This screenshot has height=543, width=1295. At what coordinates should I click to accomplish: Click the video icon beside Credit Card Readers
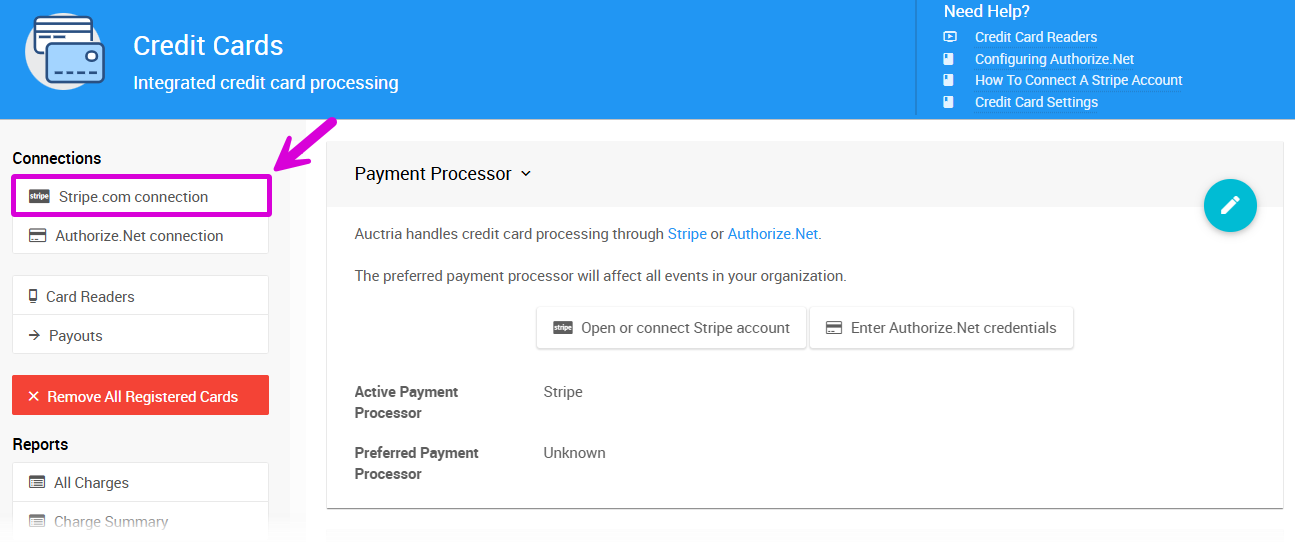pyautogui.click(x=950, y=37)
